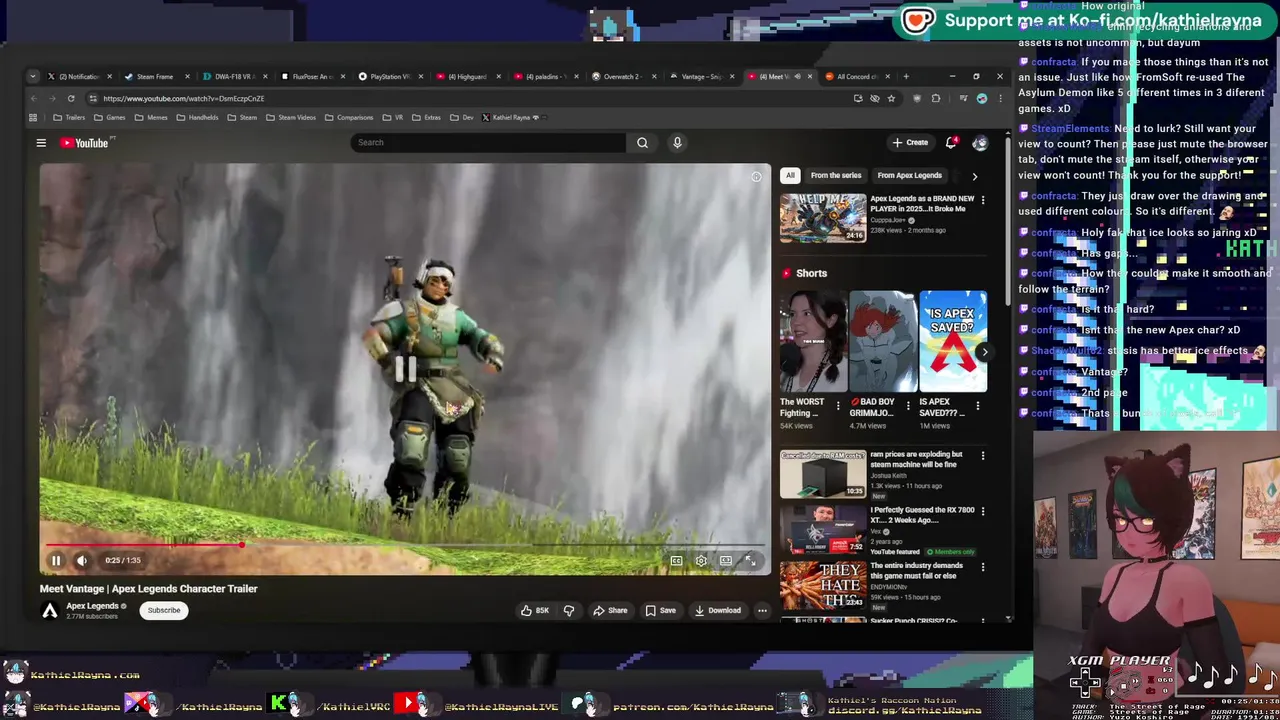Show next Shorts with the arrow
The image size is (1280, 720).
tap(984, 352)
